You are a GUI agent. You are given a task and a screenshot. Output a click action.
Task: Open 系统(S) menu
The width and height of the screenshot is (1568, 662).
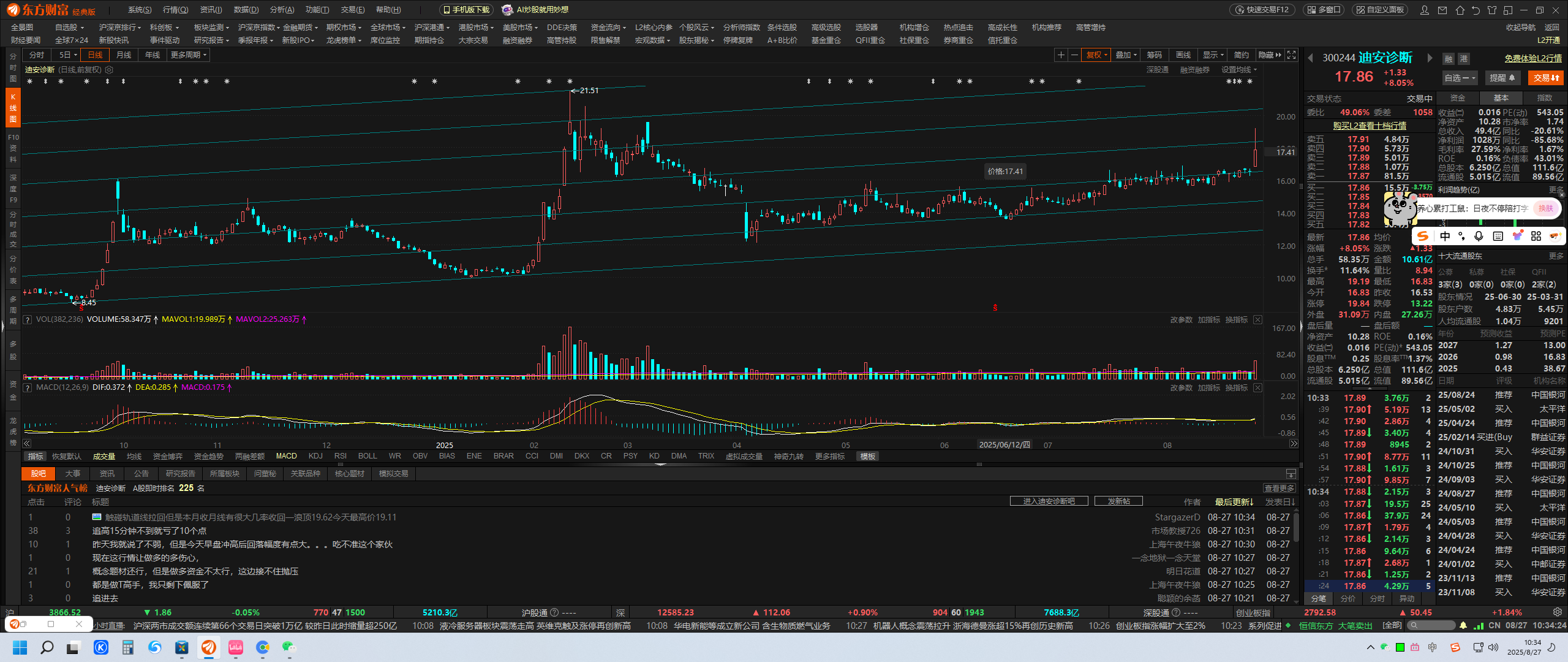[140, 10]
